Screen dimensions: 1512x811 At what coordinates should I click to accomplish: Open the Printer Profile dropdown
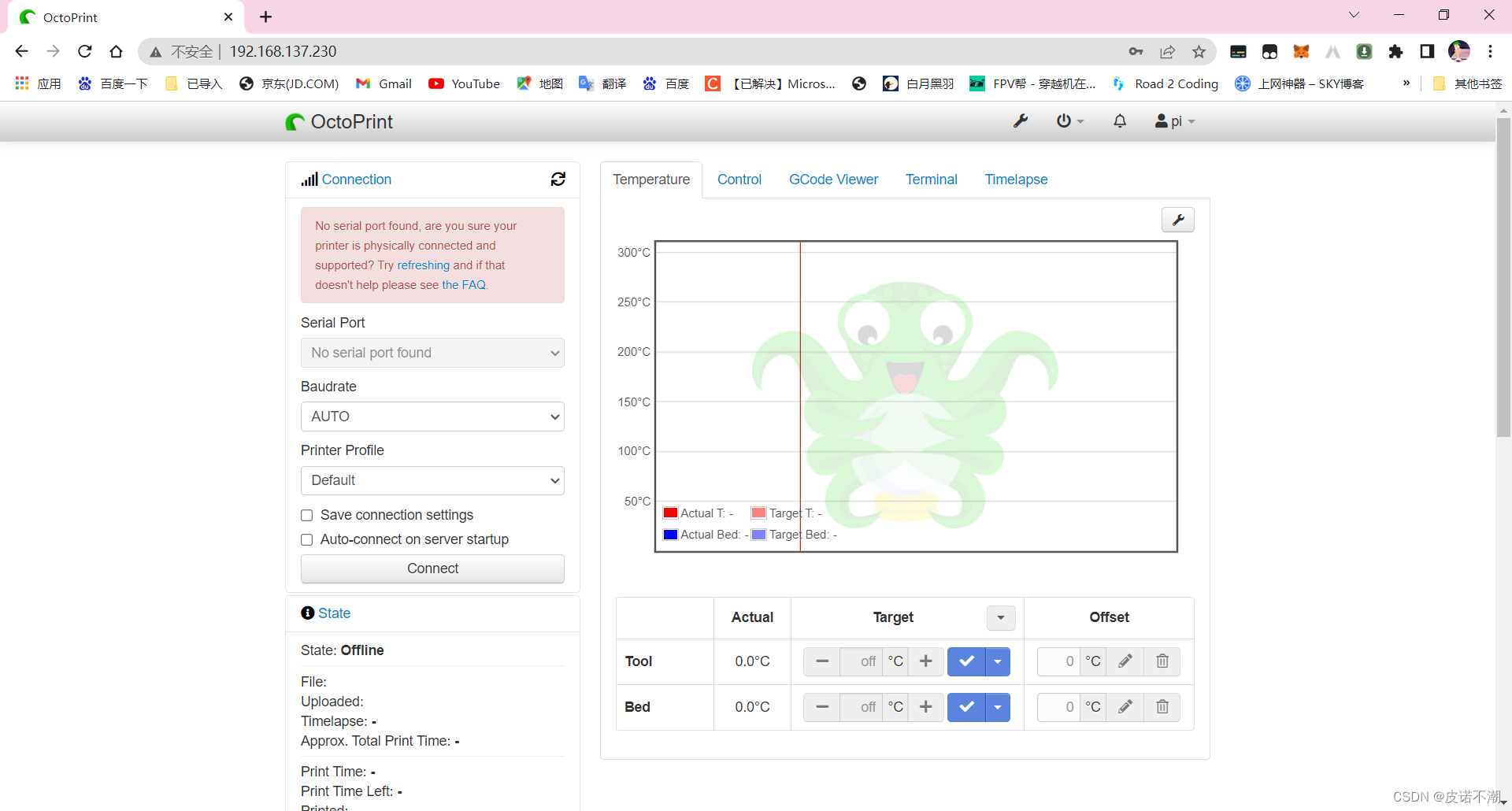tap(432, 480)
